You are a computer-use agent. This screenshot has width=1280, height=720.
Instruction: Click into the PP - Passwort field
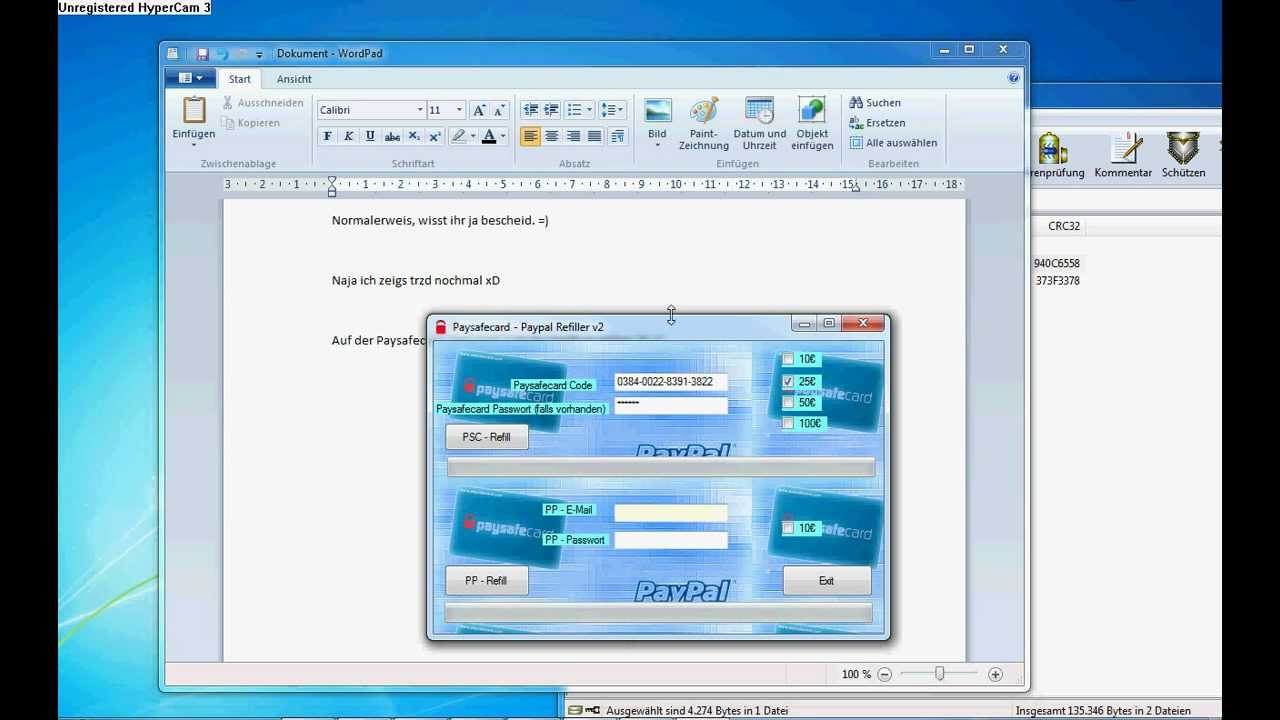tap(671, 540)
